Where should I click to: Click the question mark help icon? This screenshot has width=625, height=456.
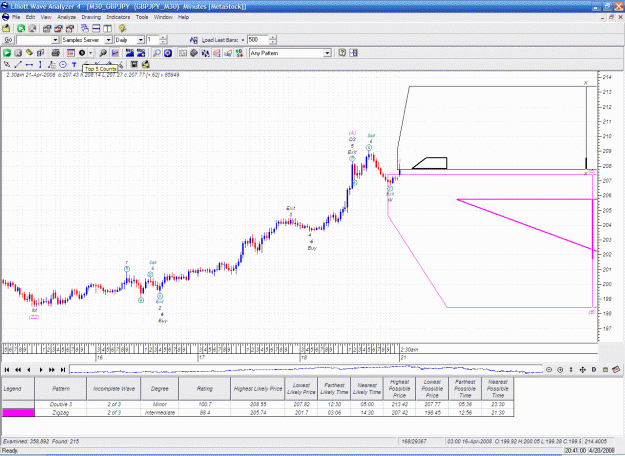[342, 53]
